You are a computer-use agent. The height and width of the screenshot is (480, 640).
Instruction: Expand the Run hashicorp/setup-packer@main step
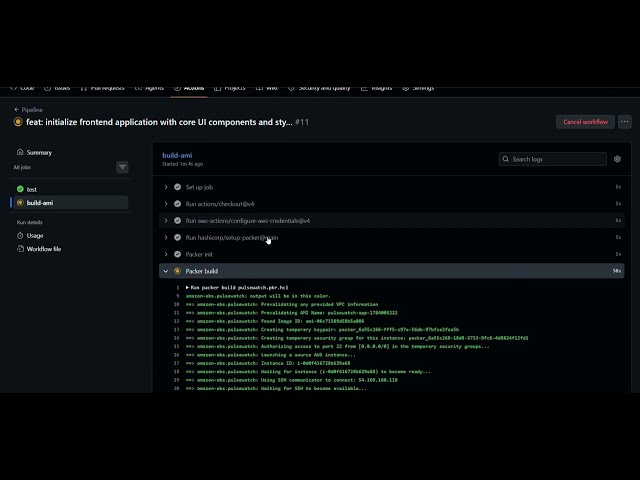pyautogui.click(x=391, y=238)
